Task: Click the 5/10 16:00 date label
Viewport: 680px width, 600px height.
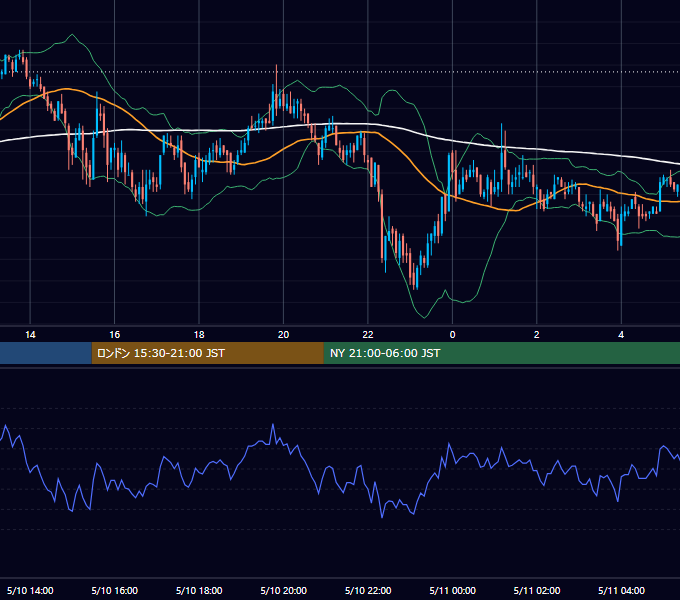Action: click(114, 590)
